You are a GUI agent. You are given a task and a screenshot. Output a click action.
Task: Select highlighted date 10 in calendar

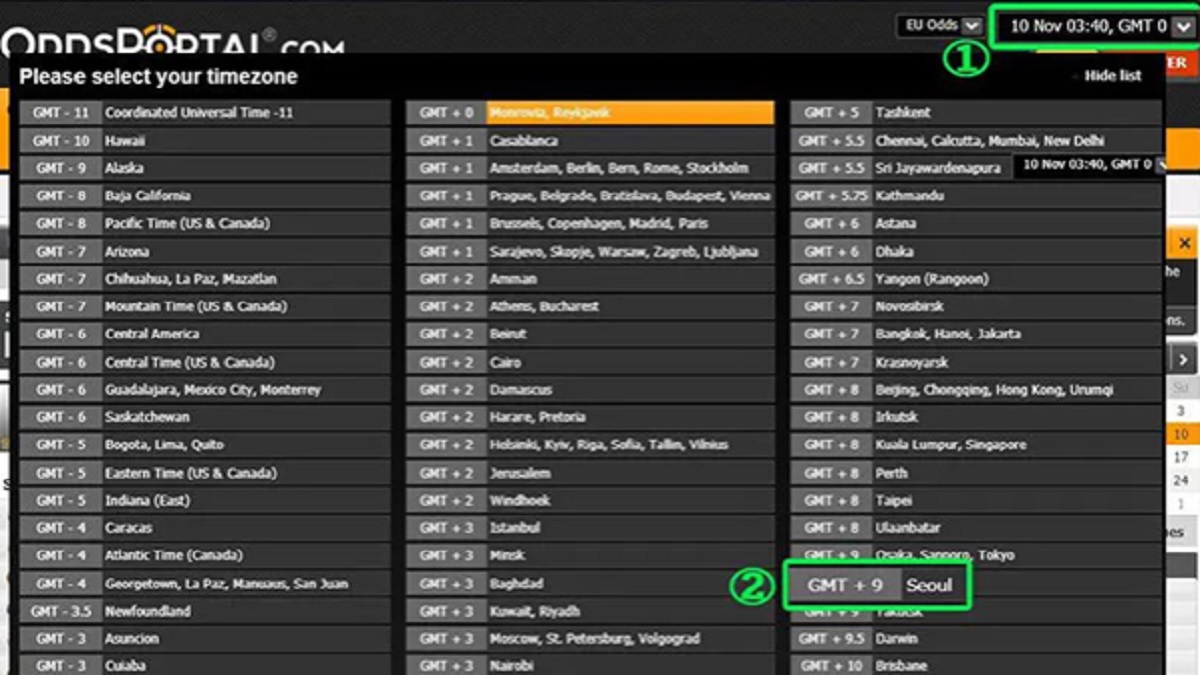(1181, 434)
